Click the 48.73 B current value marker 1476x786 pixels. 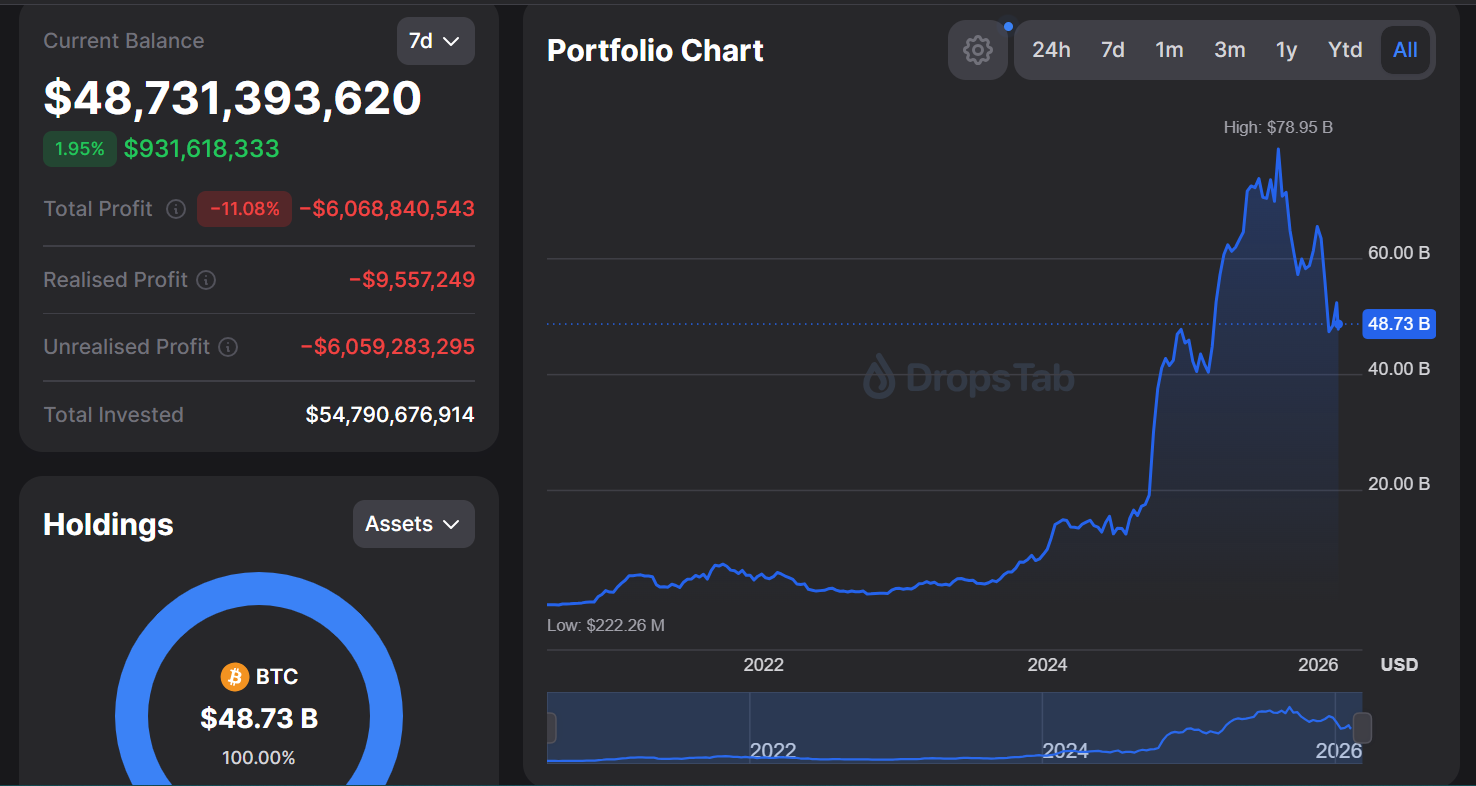[x=1398, y=323]
